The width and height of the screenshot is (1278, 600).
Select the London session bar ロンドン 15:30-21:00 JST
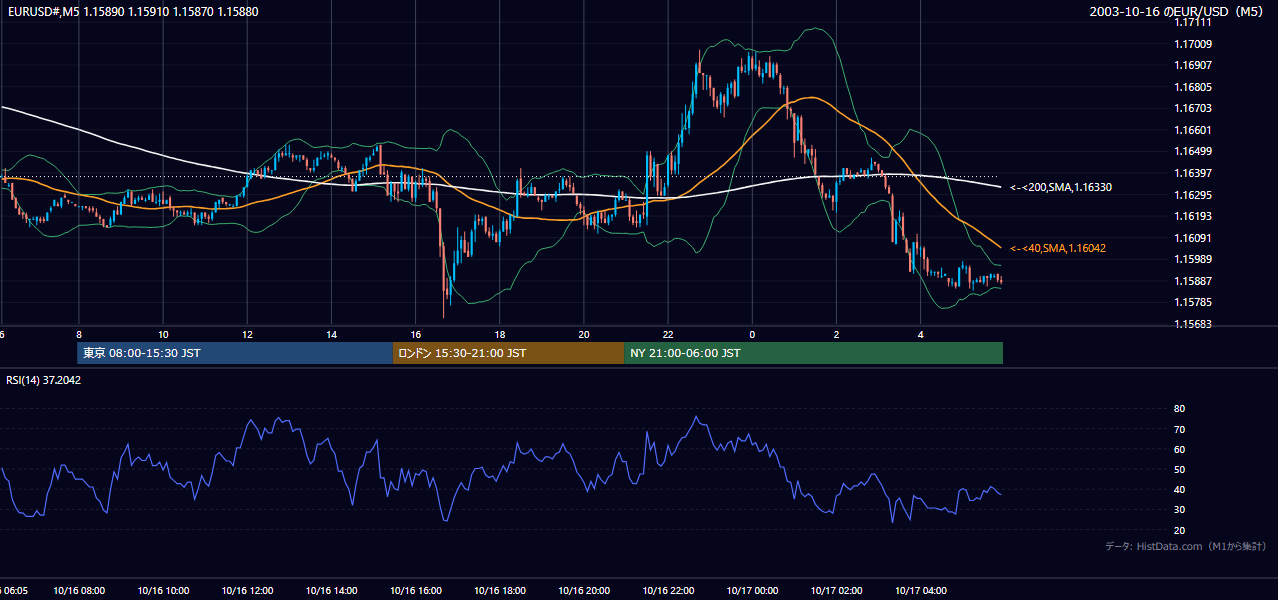508,353
